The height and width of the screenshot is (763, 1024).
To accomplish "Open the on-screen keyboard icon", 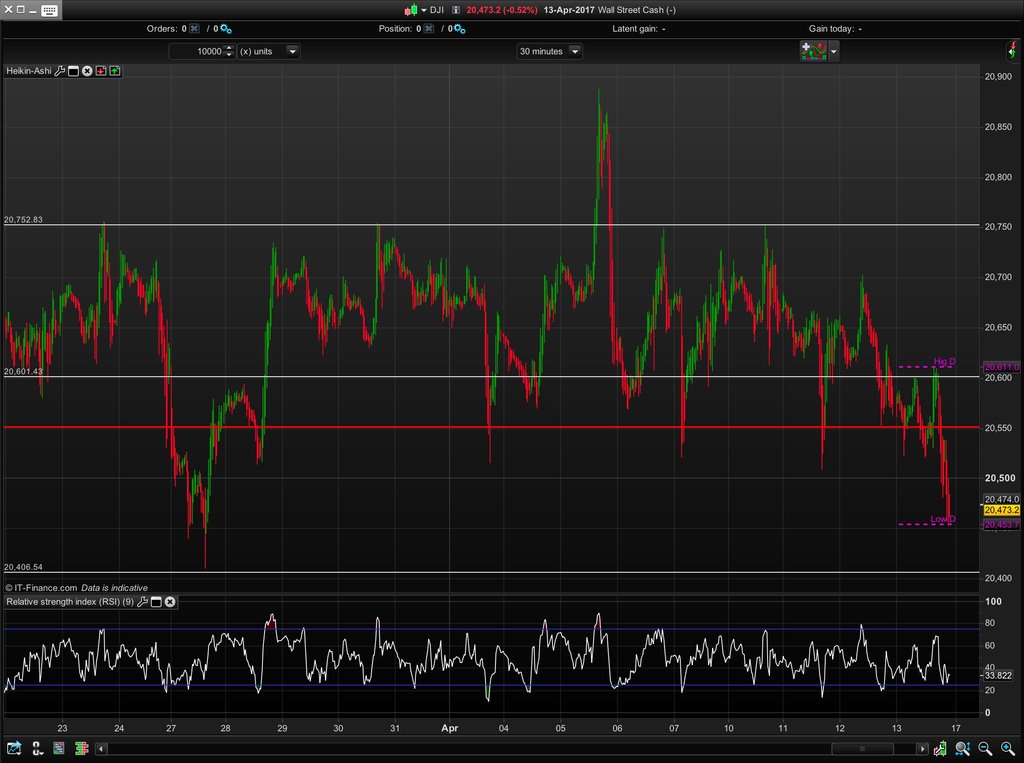I will pyautogui.click(x=49, y=10).
